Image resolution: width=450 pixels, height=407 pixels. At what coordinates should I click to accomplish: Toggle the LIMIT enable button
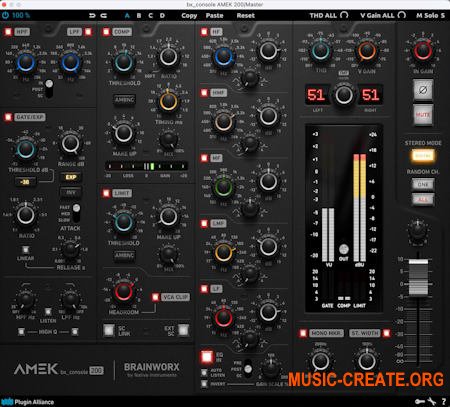106,193
